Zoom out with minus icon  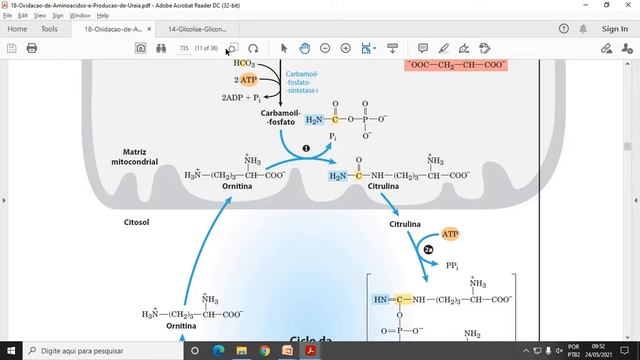[x=325, y=48]
